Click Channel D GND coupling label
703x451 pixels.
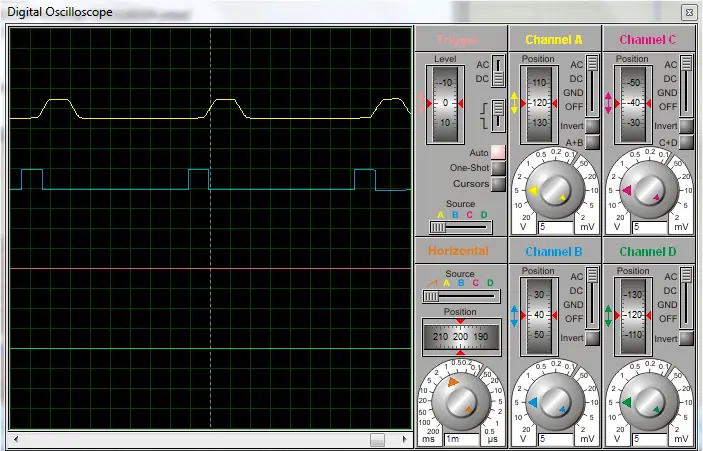[x=667, y=305]
